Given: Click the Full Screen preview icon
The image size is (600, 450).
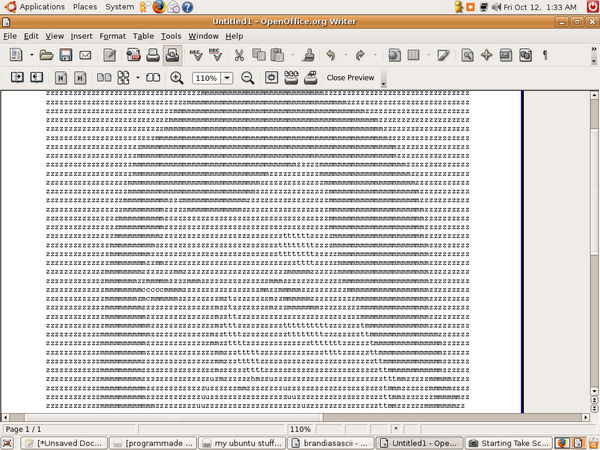Looking at the screenshot, I should pyautogui.click(x=271, y=78).
